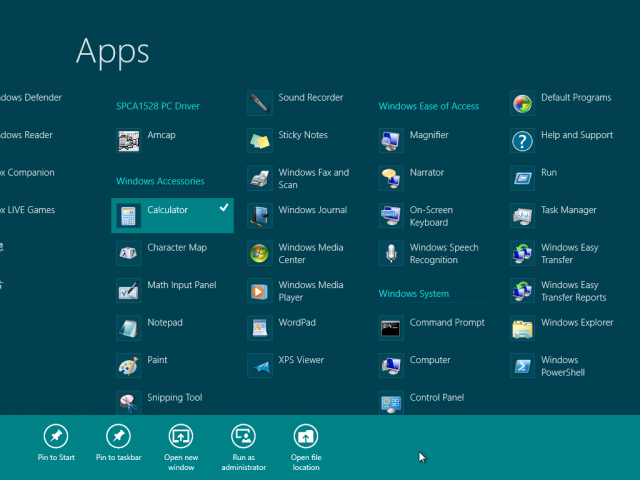640x480 pixels.
Task: Click the Control Panel text label
Action: pos(437,398)
